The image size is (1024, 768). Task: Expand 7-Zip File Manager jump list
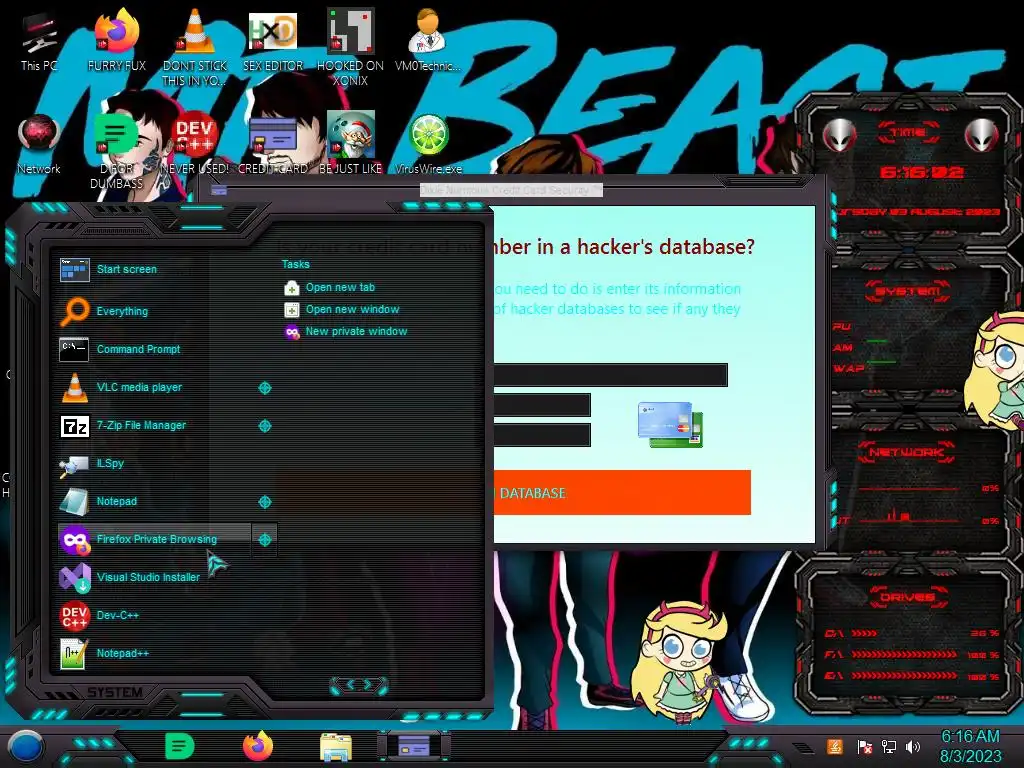[264, 426]
